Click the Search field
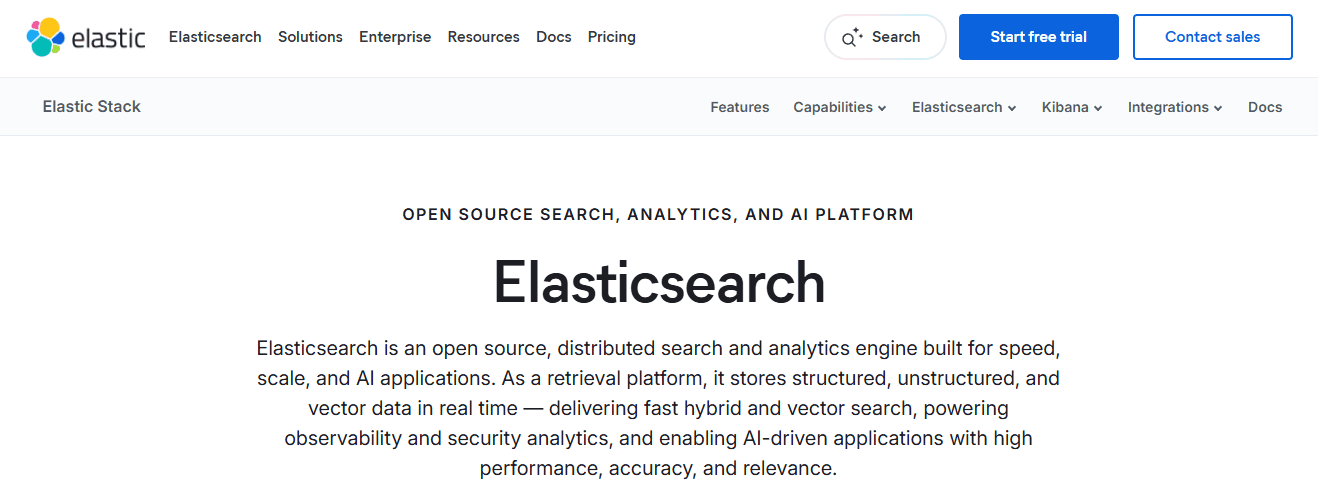Viewport: 1318px width, 499px height. (x=885, y=37)
